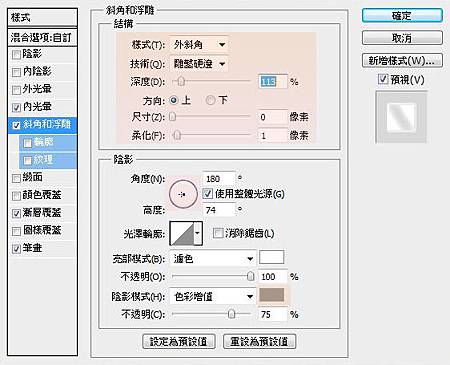Click the 尺寸 size slider handle
This screenshot has width=450, height=365.
(x=173, y=117)
